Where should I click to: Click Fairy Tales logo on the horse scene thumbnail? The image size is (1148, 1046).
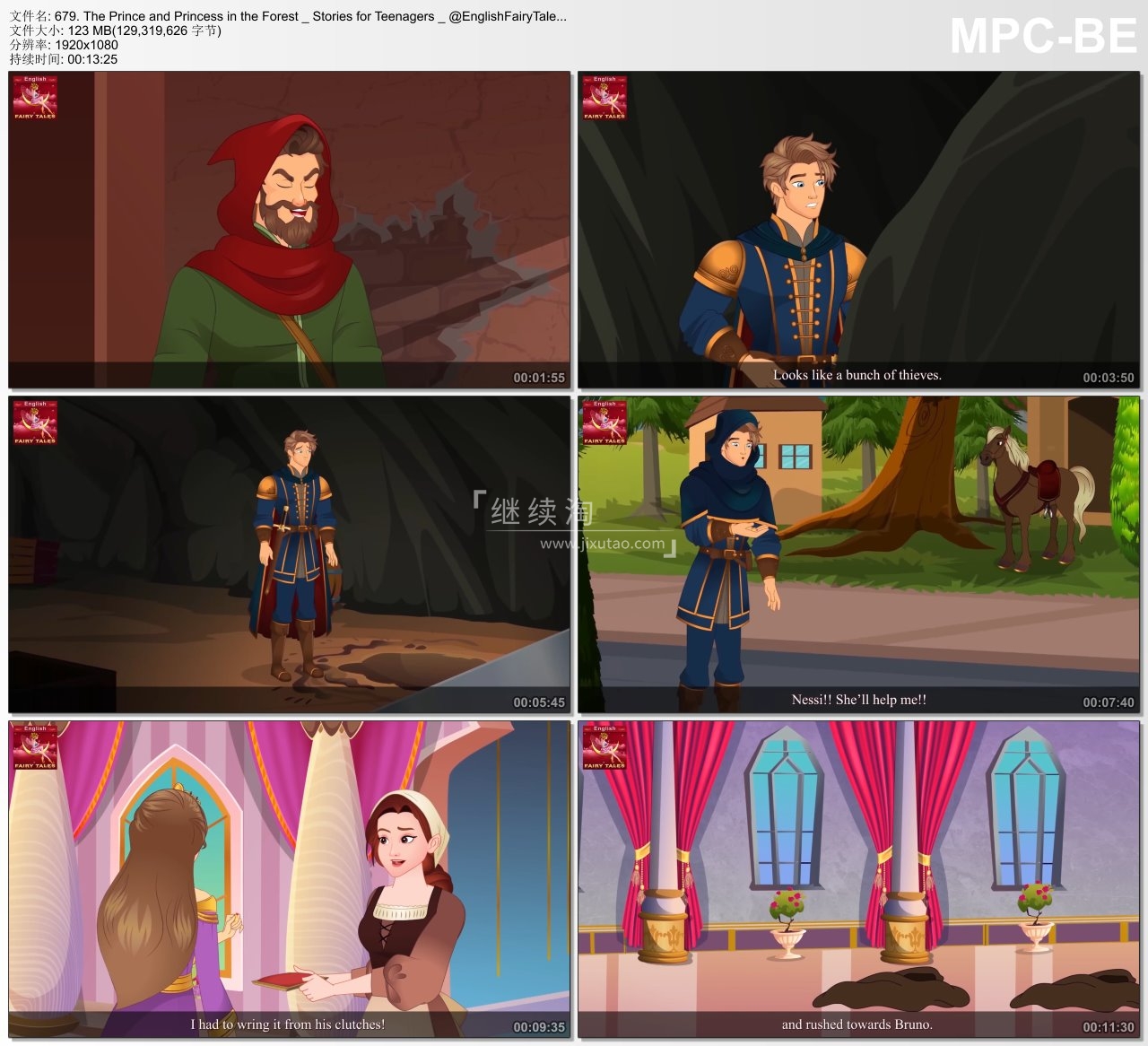[x=604, y=423]
